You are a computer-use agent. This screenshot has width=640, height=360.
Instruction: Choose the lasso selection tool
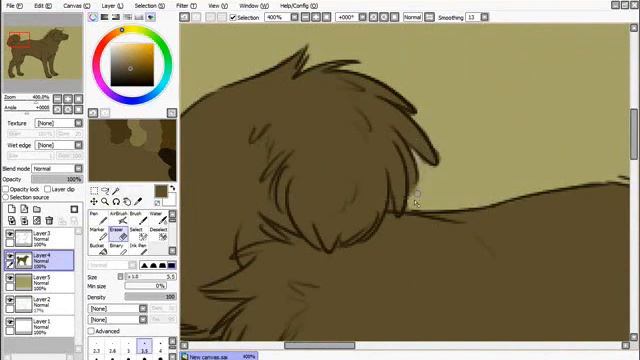(x=105, y=191)
